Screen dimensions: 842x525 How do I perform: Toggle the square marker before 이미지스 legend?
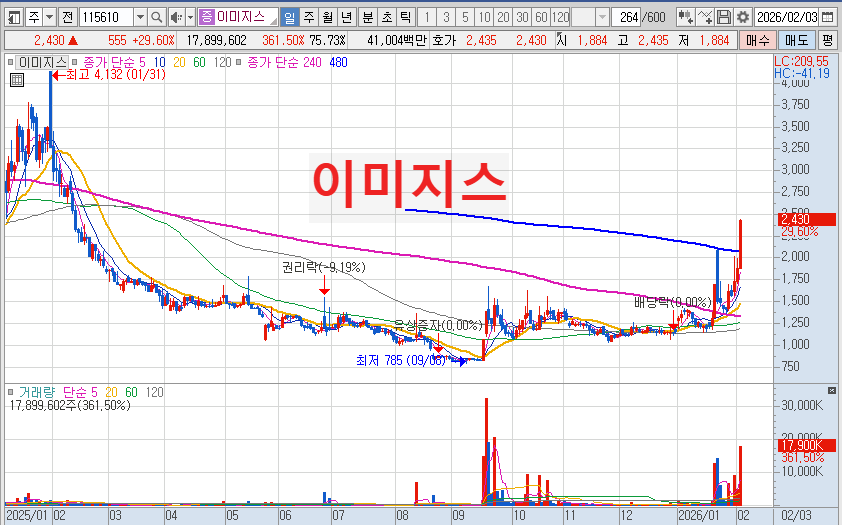click(x=11, y=62)
